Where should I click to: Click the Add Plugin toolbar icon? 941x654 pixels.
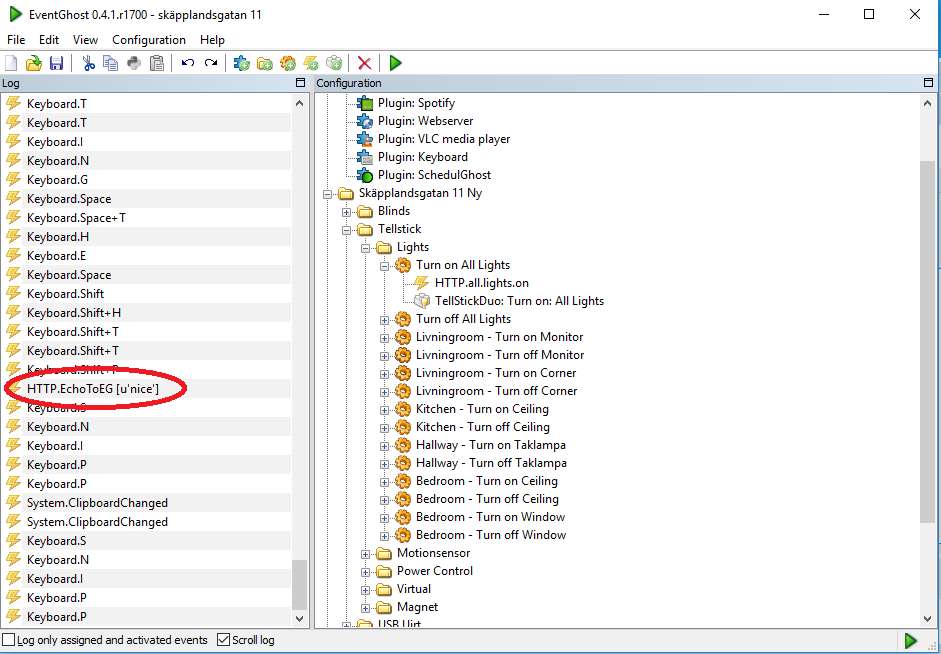click(x=242, y=63)
